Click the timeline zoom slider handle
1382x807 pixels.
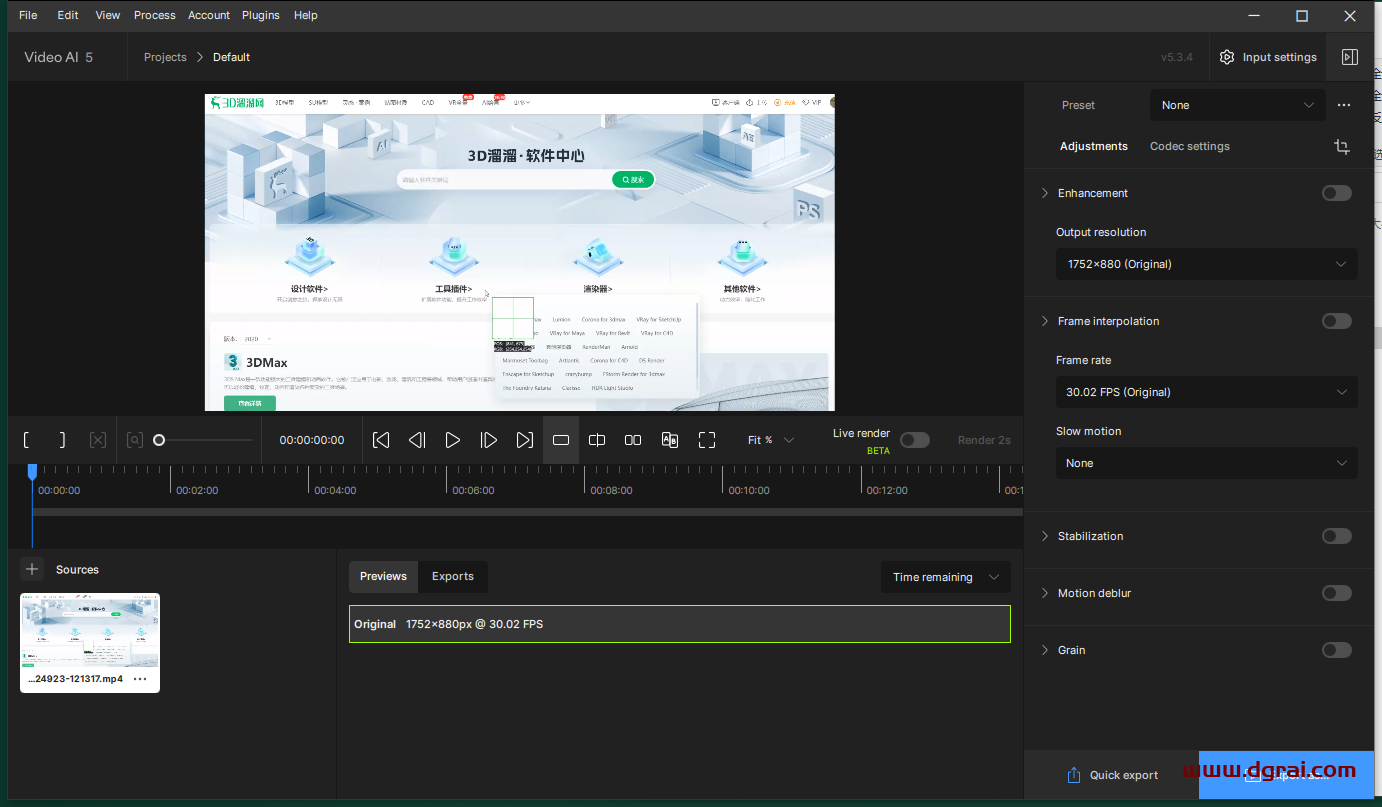tap(158, 440)
